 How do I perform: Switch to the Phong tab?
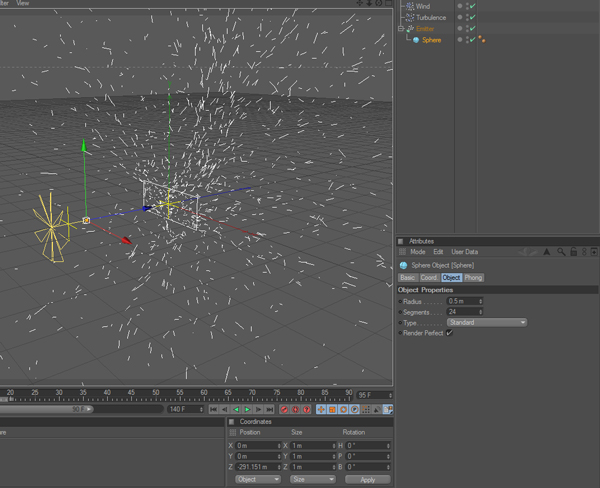pos(474,277)
